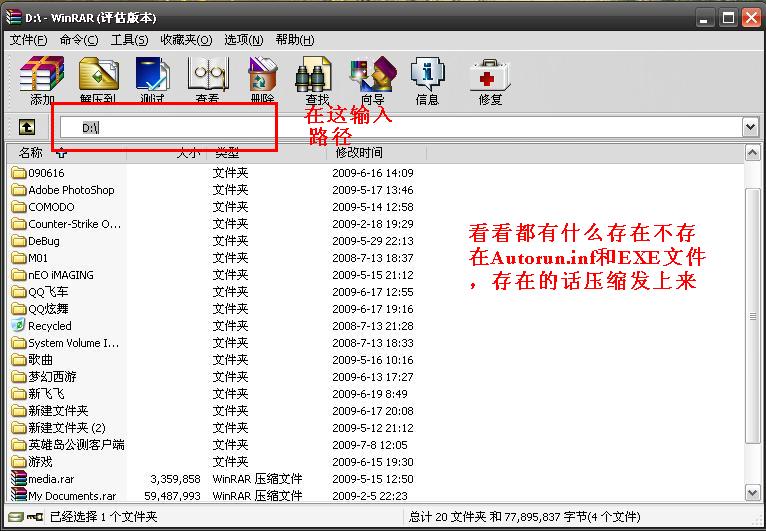Open the 收藏夹(O) menu
The width and height of the screenshot is (766, 531).
186,40
